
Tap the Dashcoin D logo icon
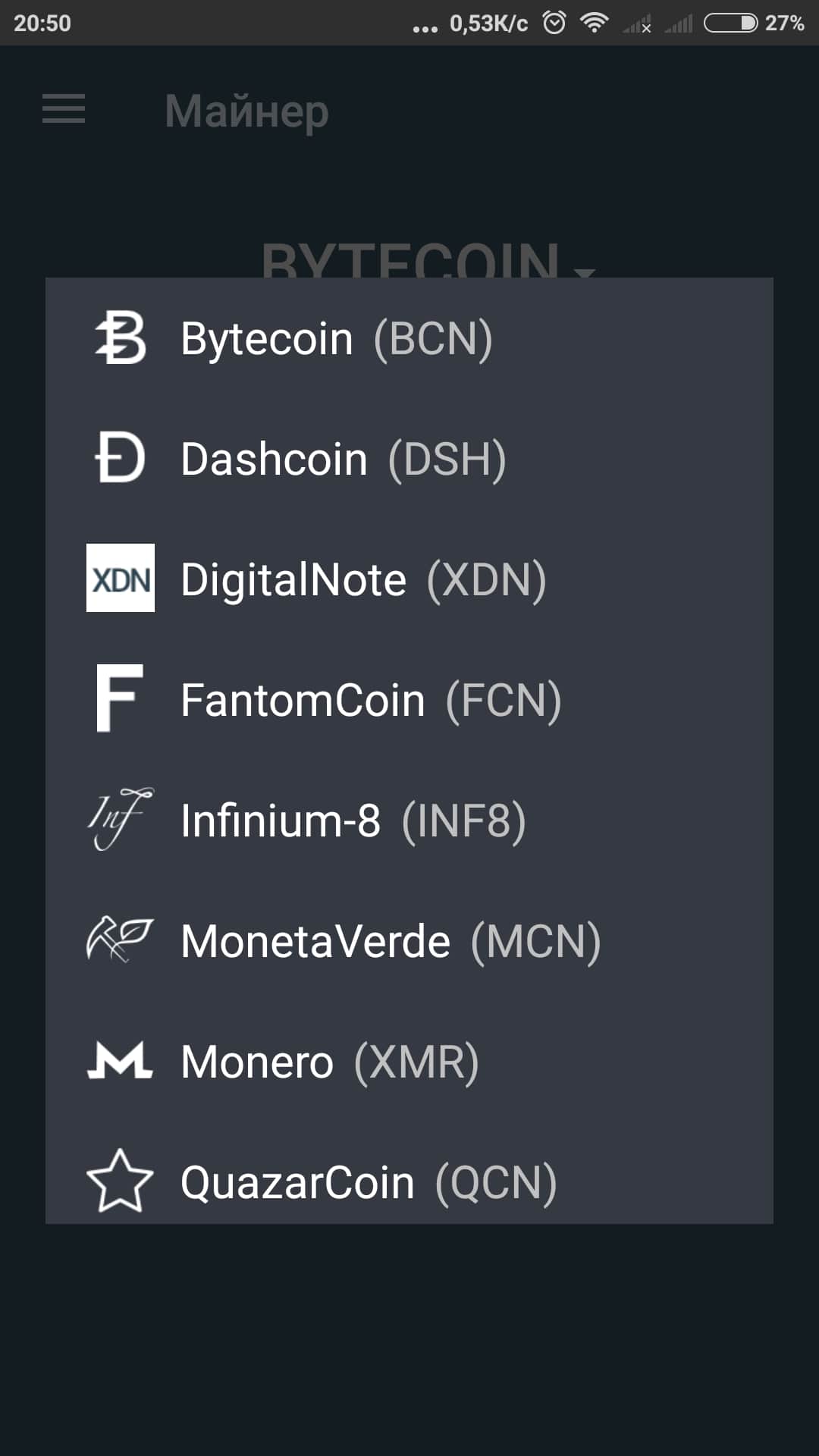tap(120, 458)
